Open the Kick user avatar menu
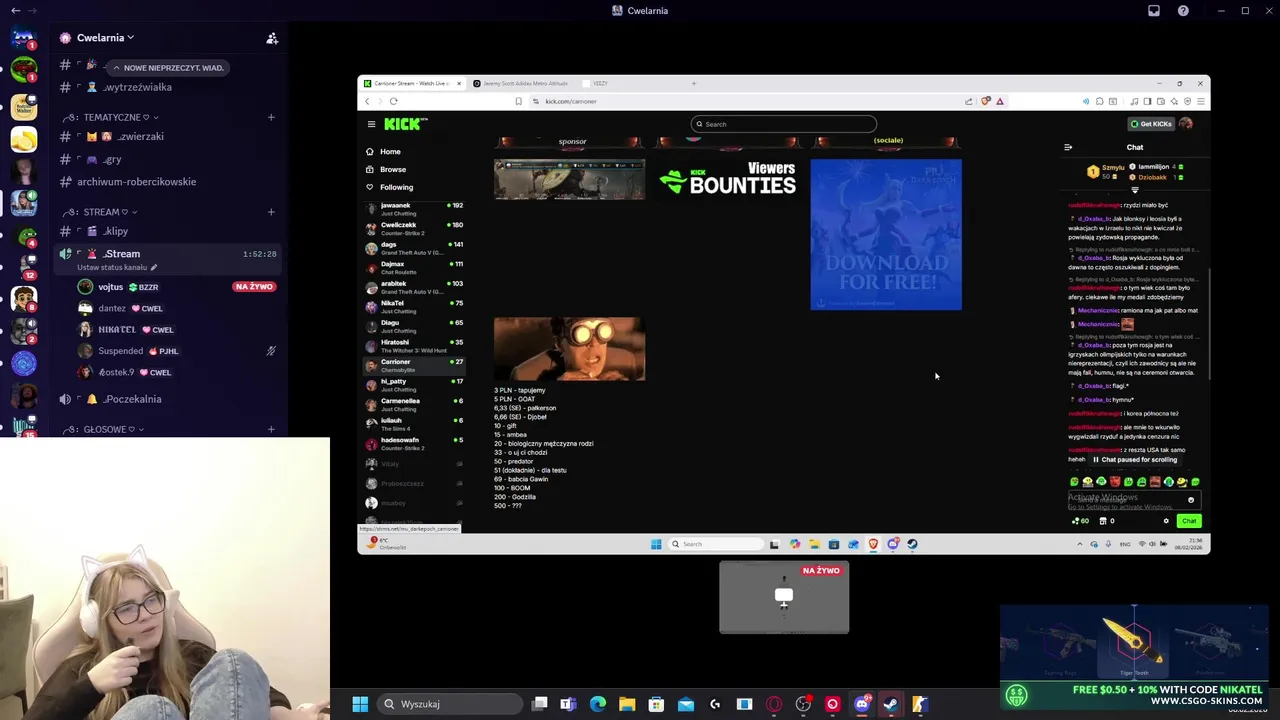The height and width of the screenshot is (720, 1280). click(x=1186, y=124)
